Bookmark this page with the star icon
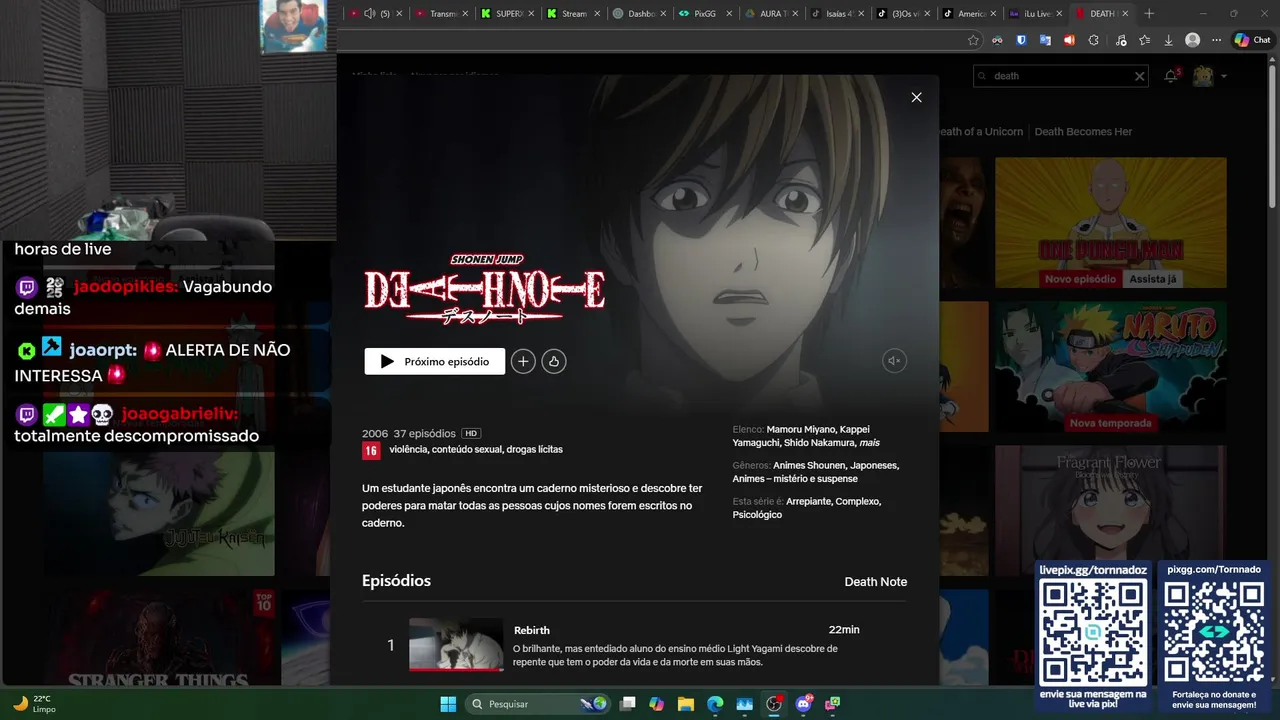The height and width of the screenshot is (720, 1280). 973,40
